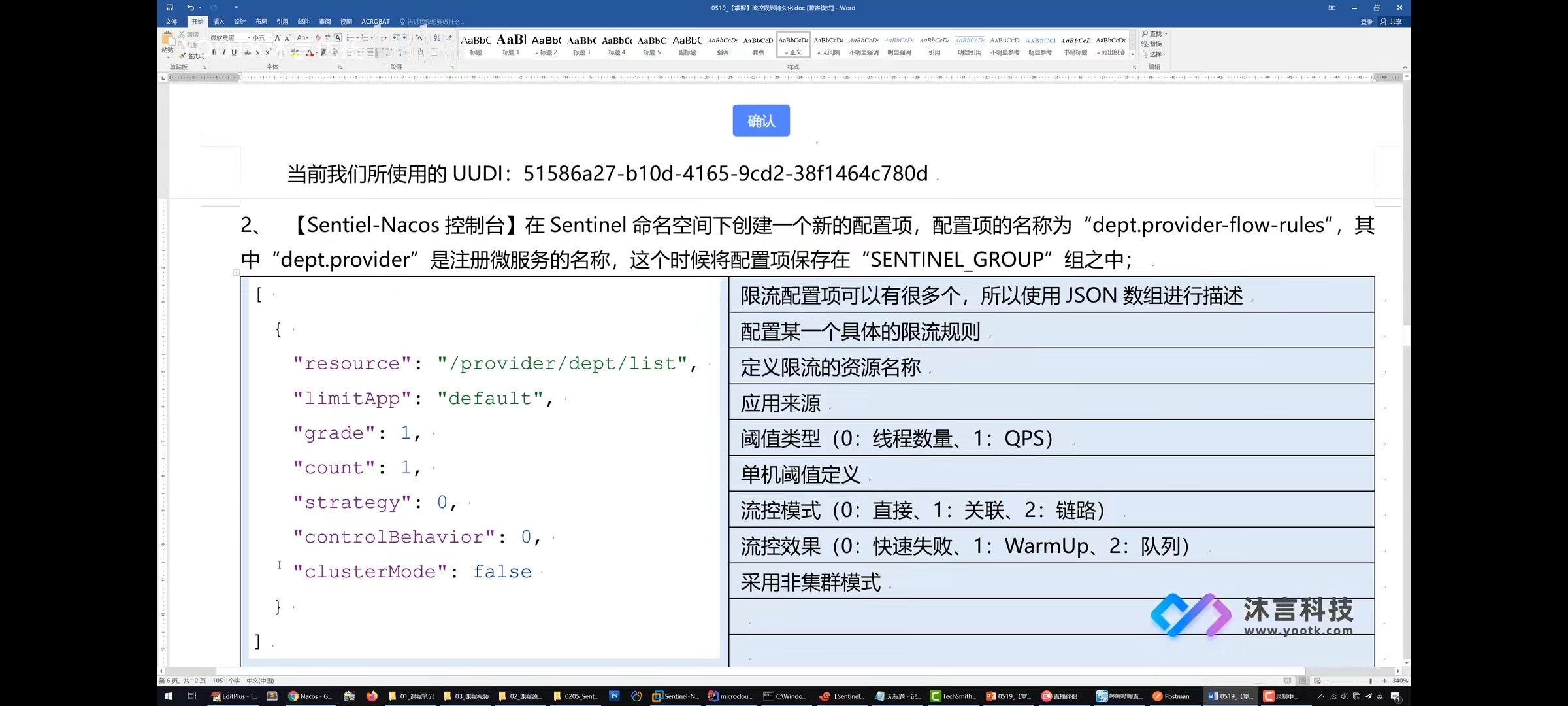
Task: Collapse the ribbon with the chevron arrow
Action: 1405,67
